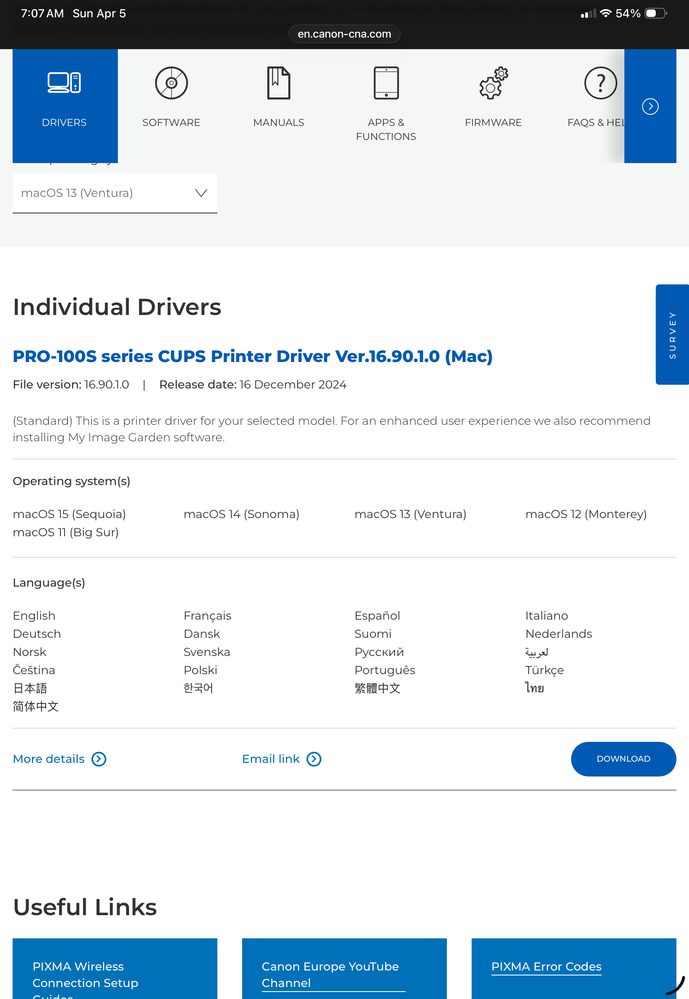This screenshot has height=999, width=689.
Task: Click 繁體中文 language entry
Action: [x=377, y=688]
